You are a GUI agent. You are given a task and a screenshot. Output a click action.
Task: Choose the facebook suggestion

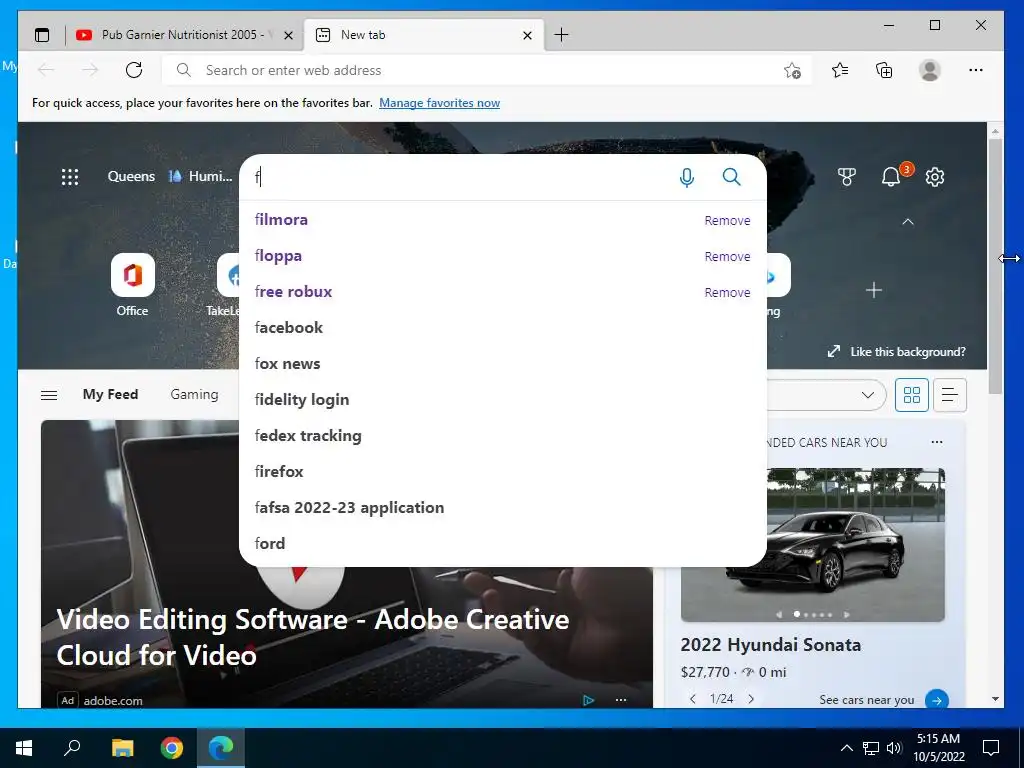coord(502,328)
